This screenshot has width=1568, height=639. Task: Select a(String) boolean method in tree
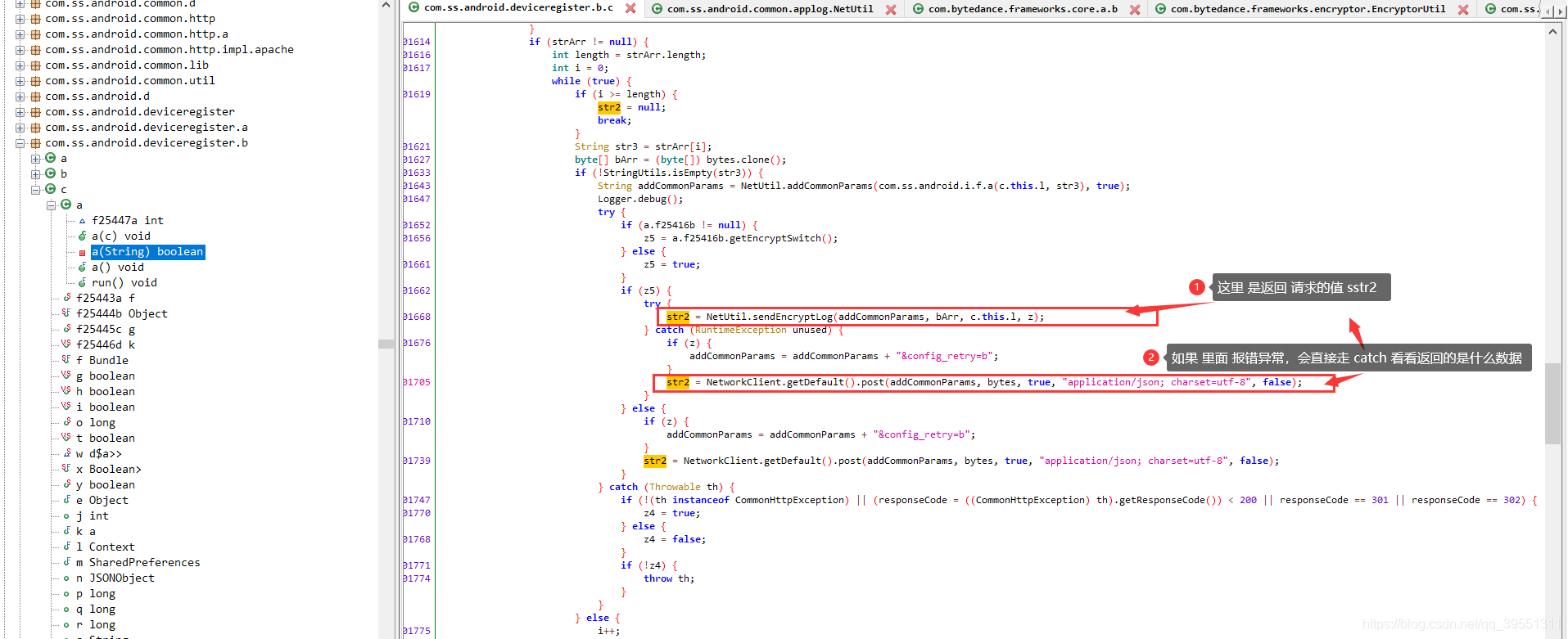(x=147, y=252)
